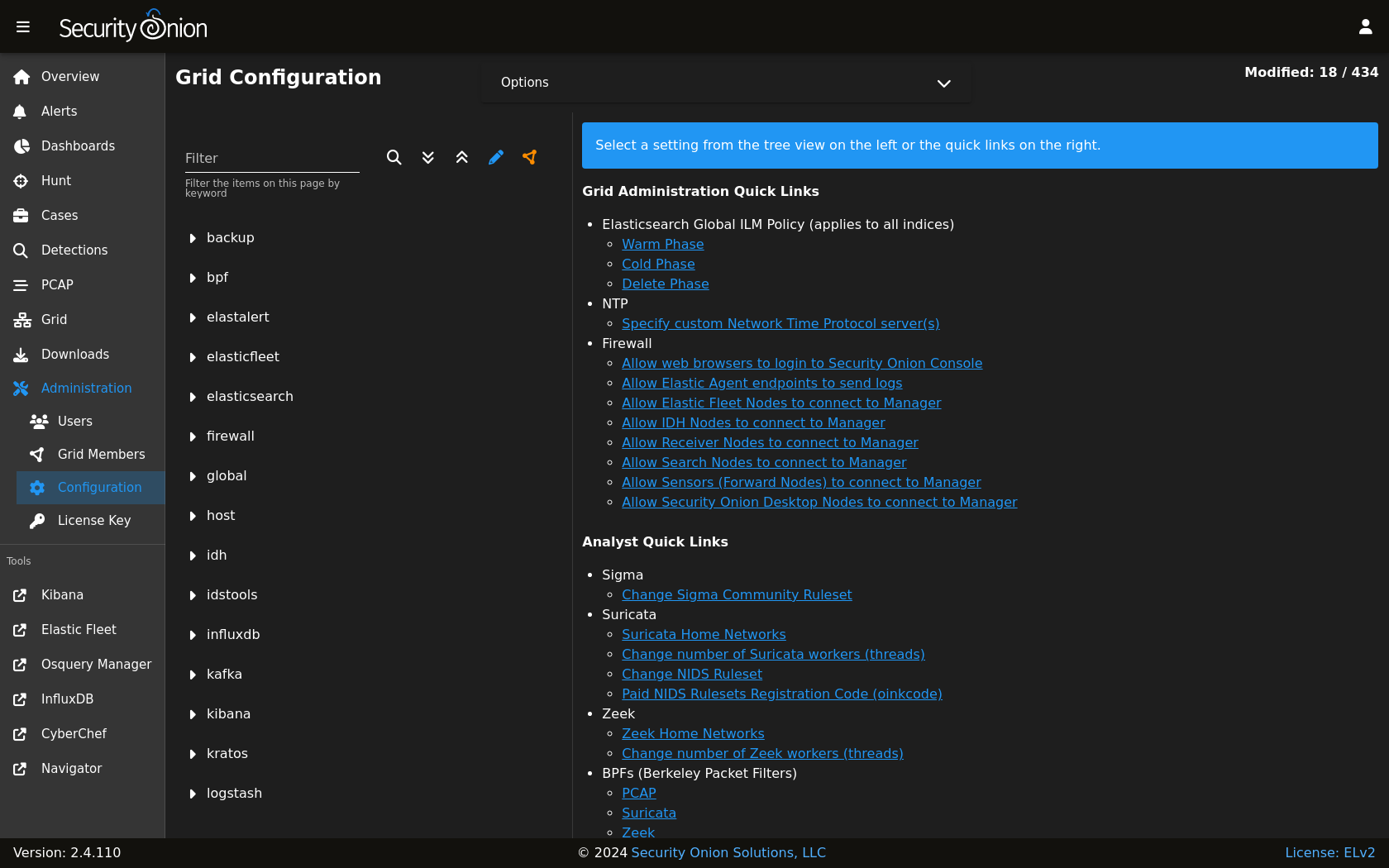The height and width of the screenshot is (868, 1389).
Task: Go to the Hunt page
Action: [x=83, y=181]
